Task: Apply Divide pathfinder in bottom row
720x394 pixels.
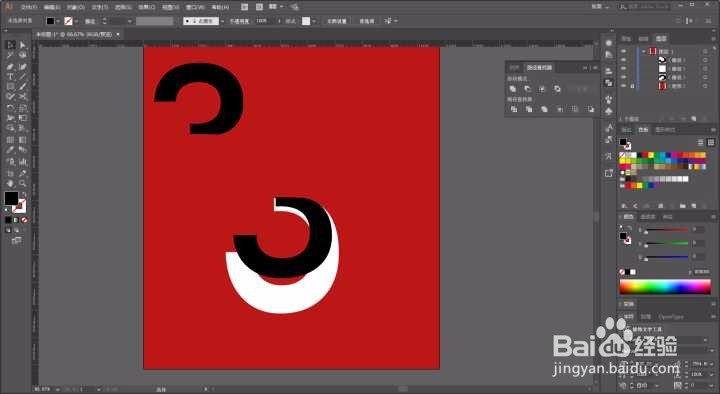Action: (513, 109)
